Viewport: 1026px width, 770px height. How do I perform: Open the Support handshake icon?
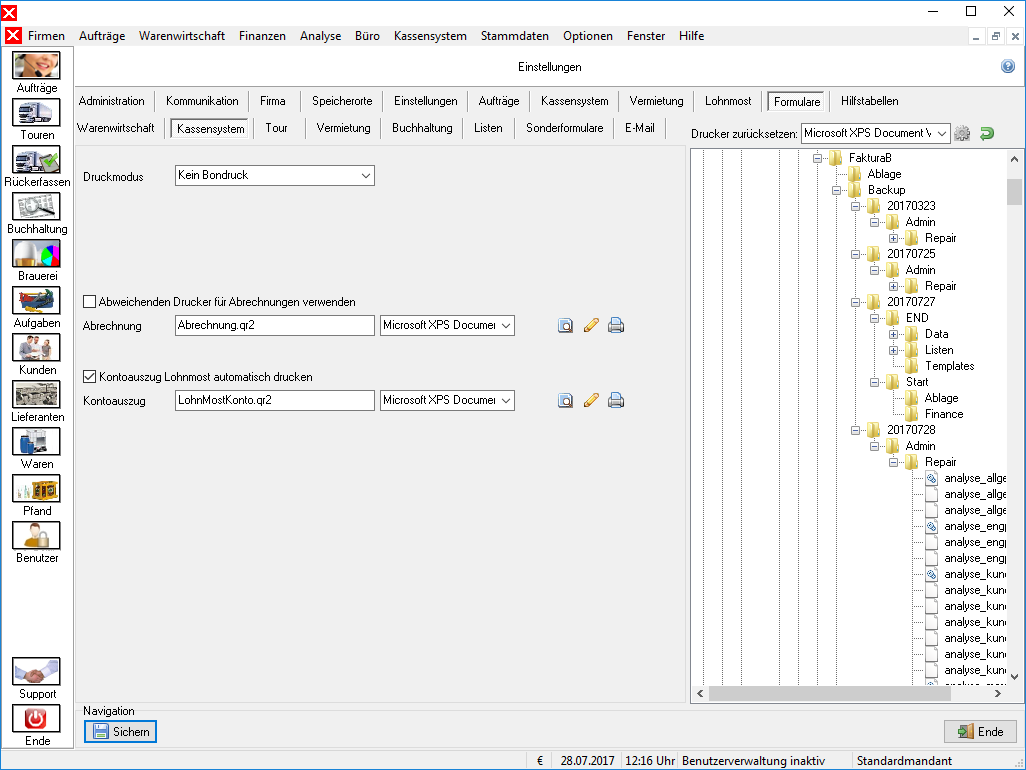click(37, 672)
